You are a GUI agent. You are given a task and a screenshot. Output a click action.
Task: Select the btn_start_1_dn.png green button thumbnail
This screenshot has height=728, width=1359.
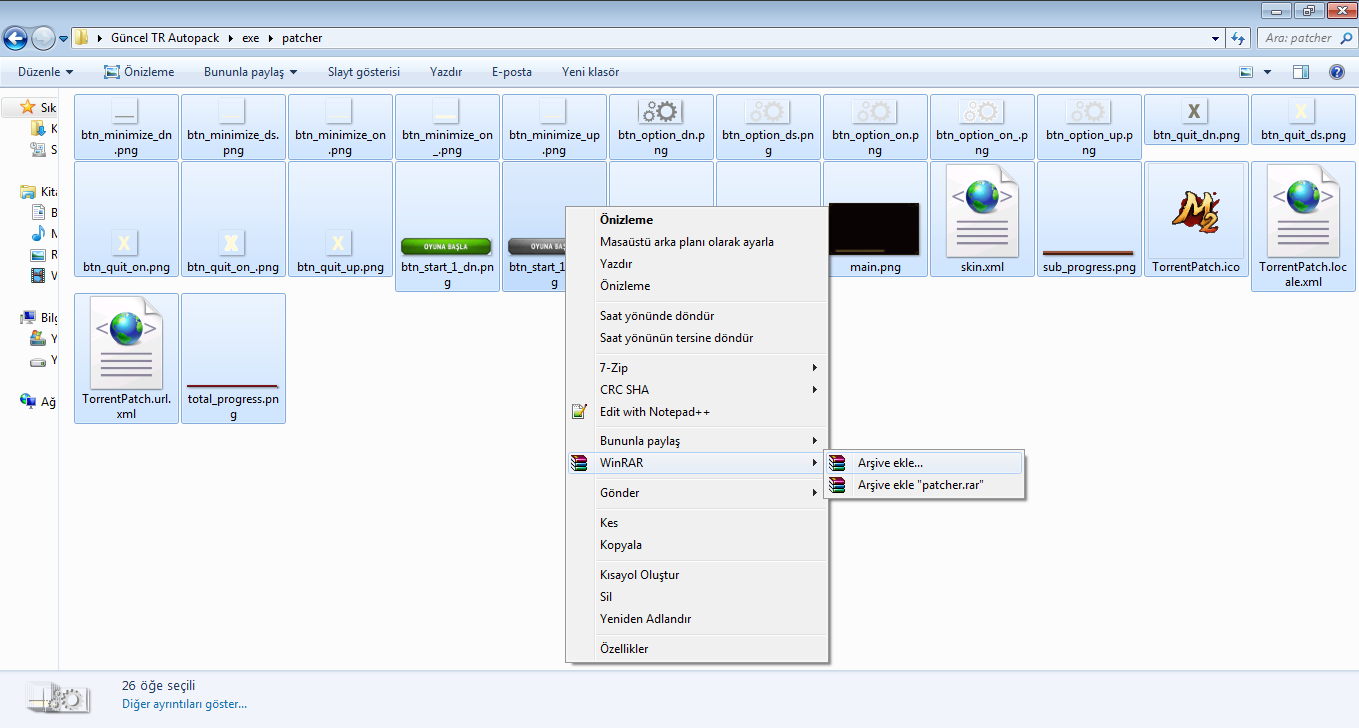[x=446, y=246]
